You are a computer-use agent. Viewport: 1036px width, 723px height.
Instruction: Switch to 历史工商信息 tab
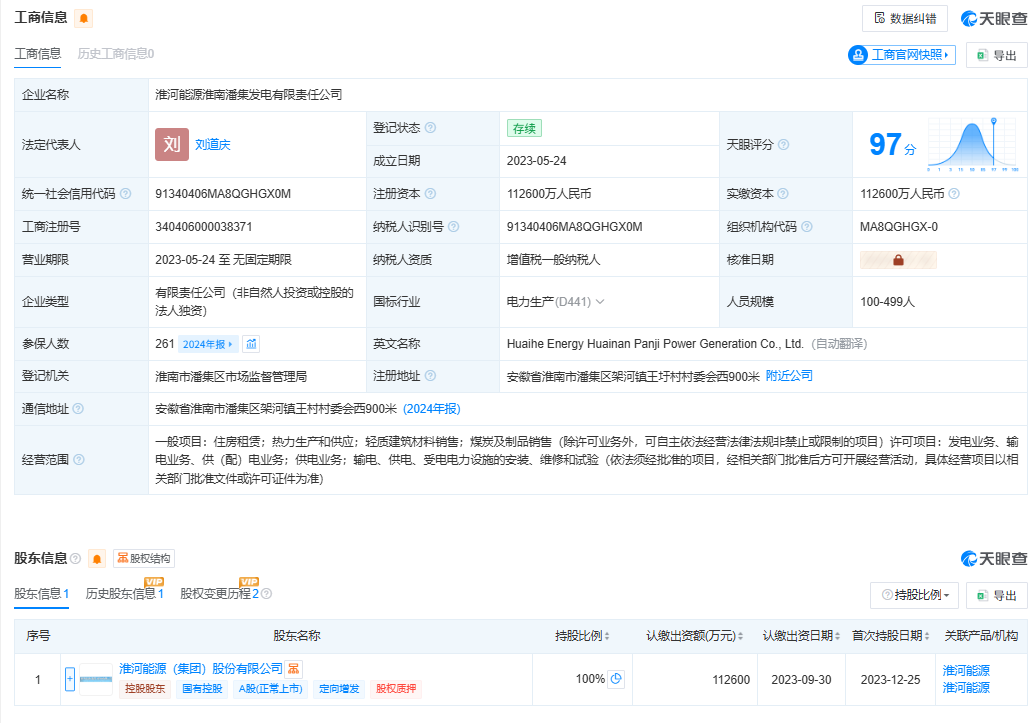click(x=115, y=54)
